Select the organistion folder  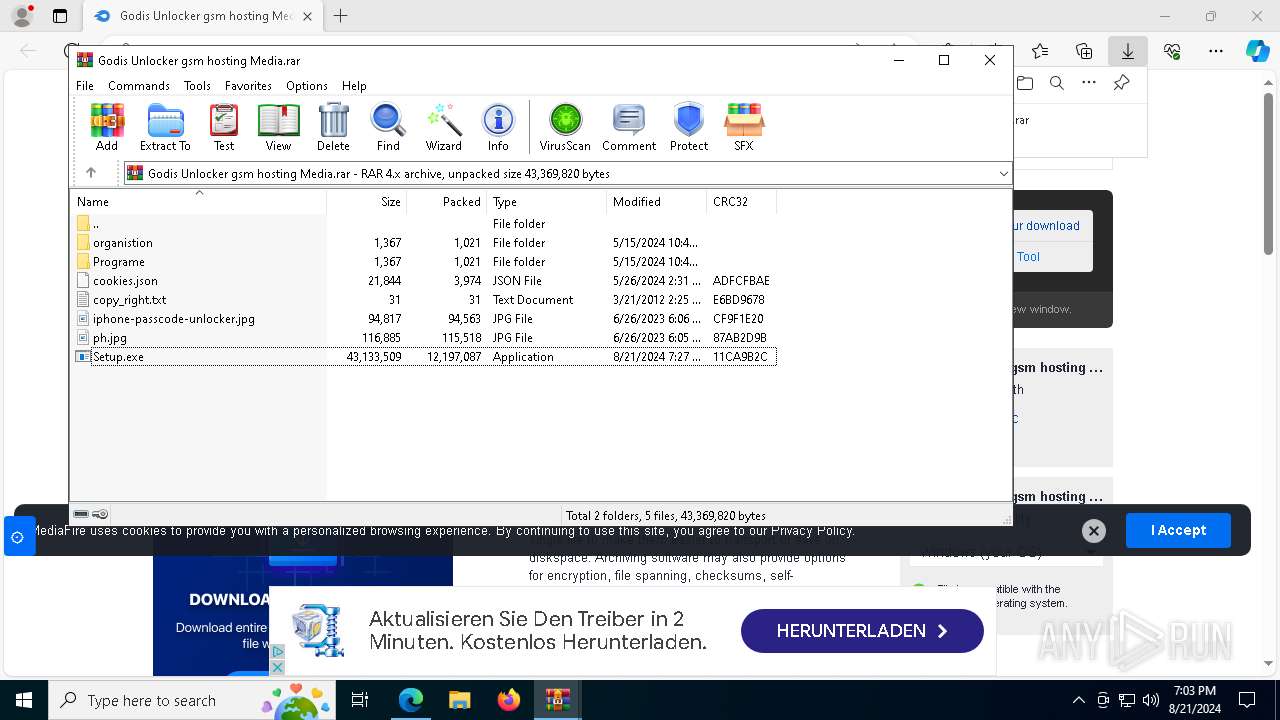425,243
